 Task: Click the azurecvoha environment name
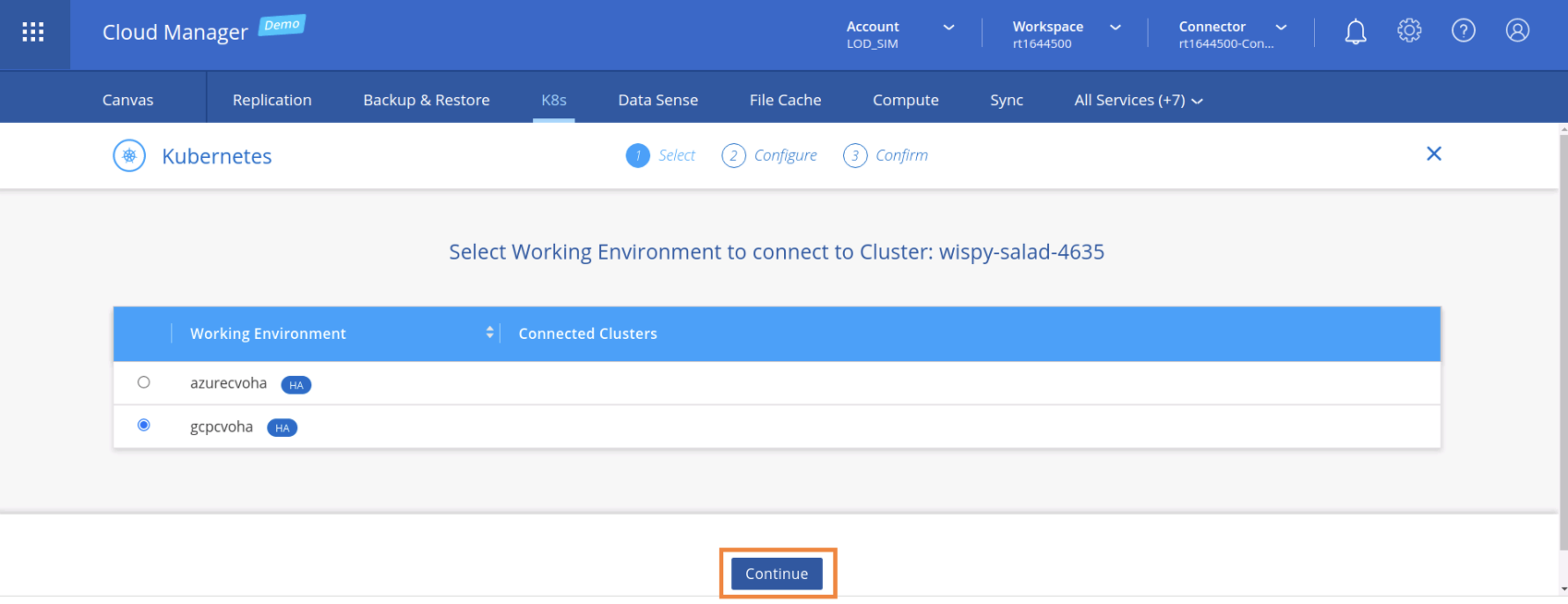point(228,383)
